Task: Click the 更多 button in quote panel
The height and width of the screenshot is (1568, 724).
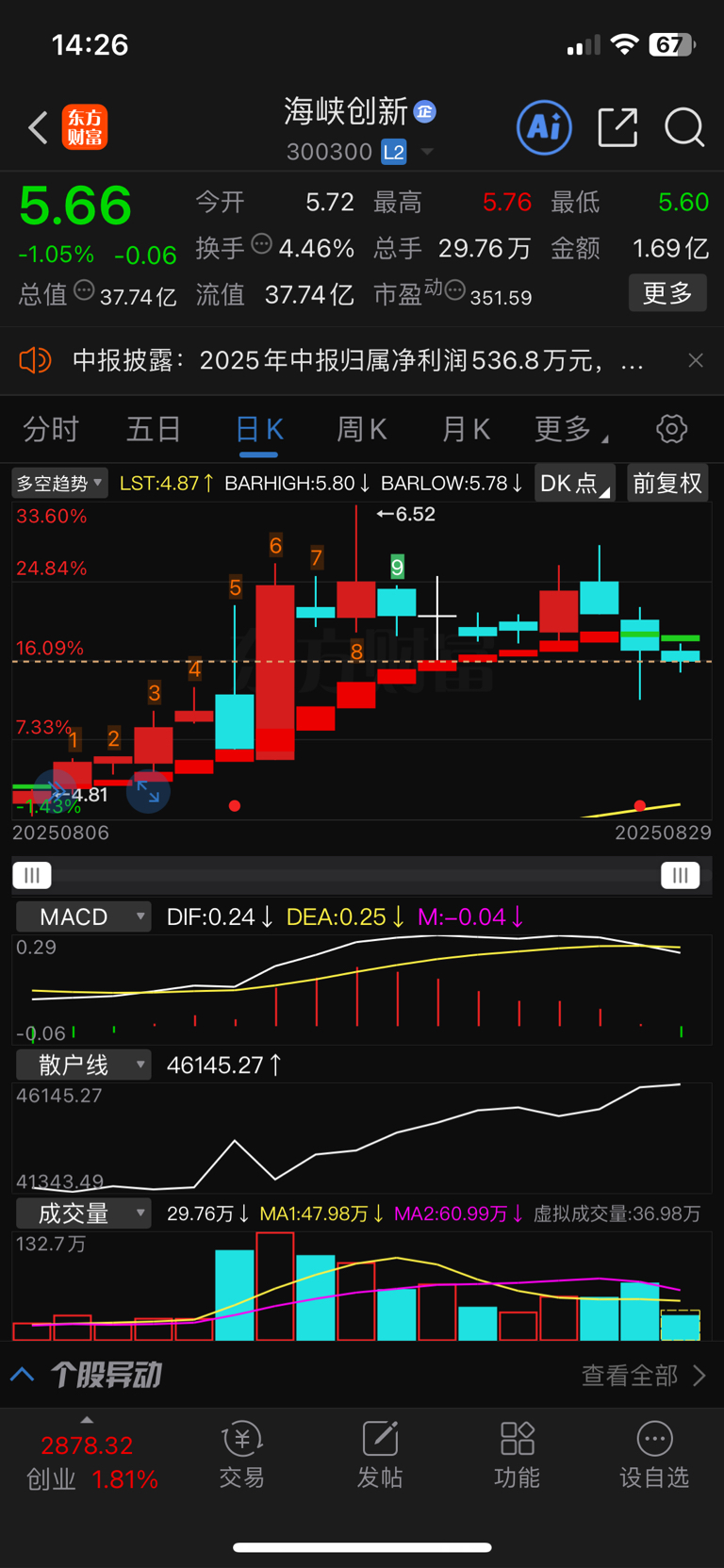Action: (x=667, y=293)
